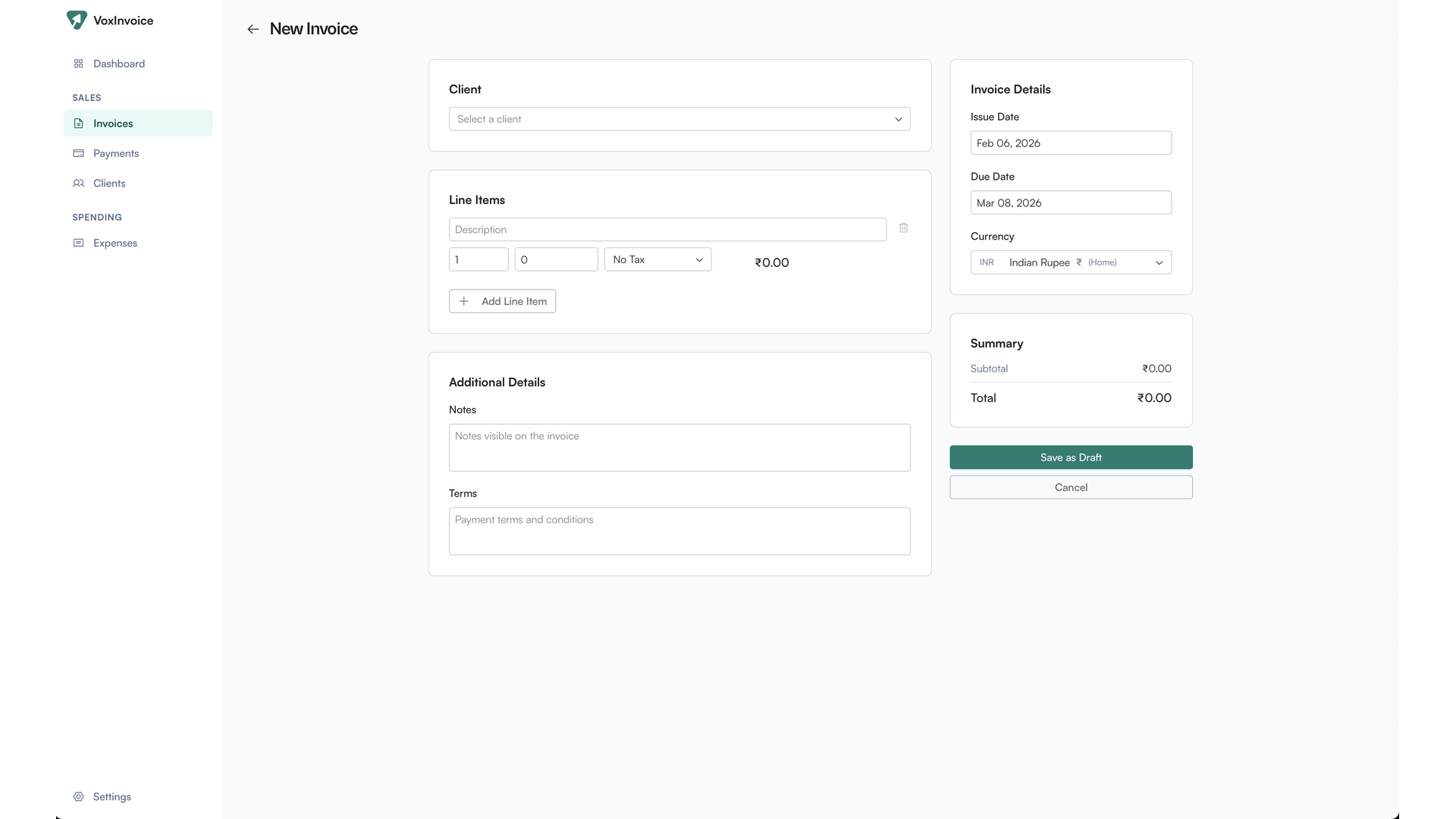Viewport: 1456px width, 819px height.
Task: Expand the No Tax dropdown
Action: tap(657, 259)
